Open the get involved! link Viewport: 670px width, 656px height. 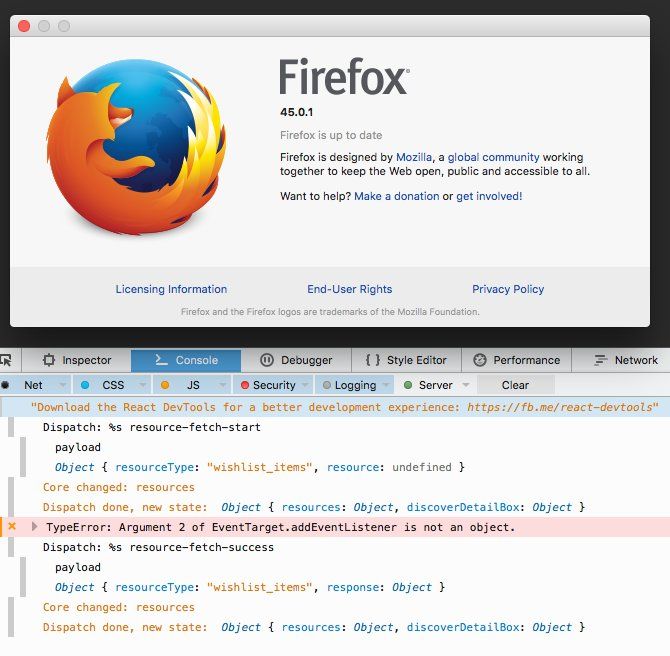pos(489,196)
